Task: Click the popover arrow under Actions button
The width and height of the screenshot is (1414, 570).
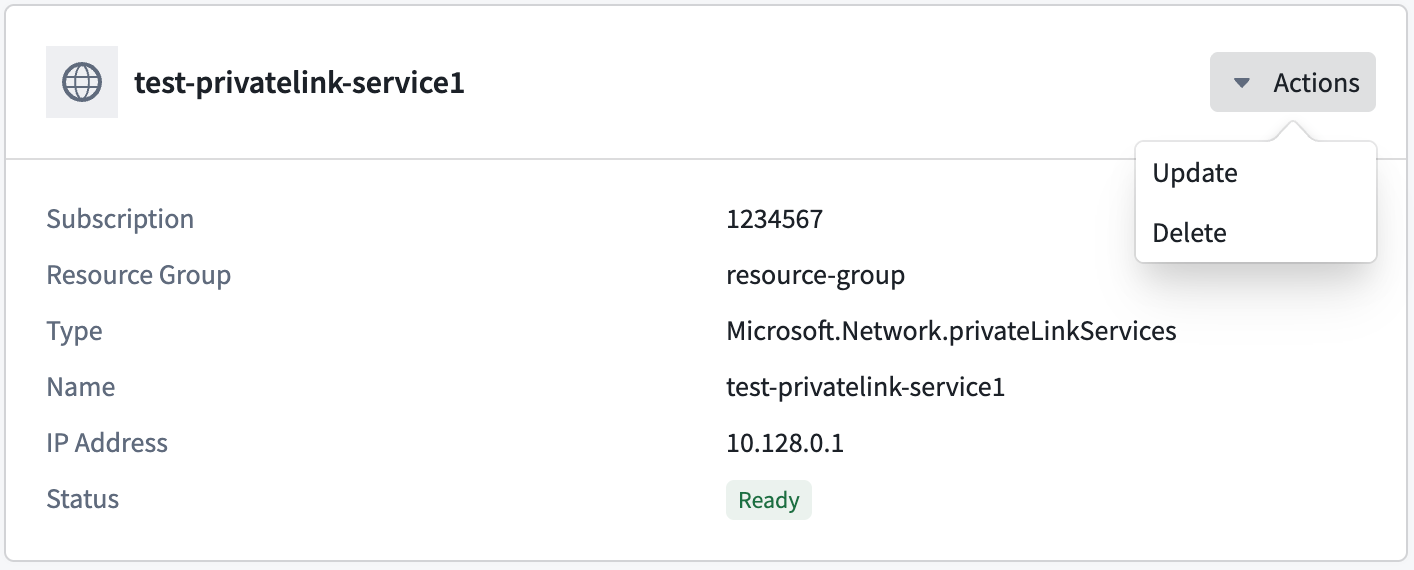Action: [x=1292, y=131]
